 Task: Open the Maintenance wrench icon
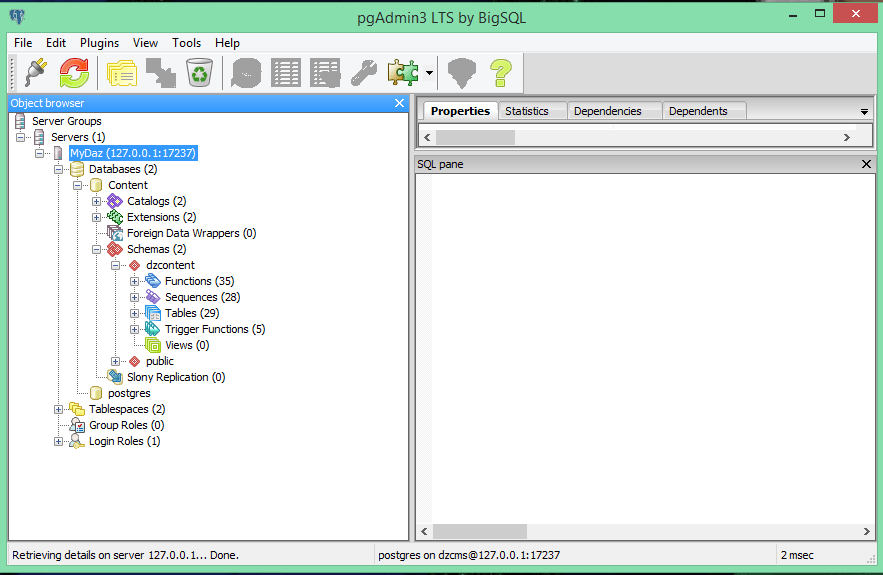pyautogui.click(x=364, y=73)
